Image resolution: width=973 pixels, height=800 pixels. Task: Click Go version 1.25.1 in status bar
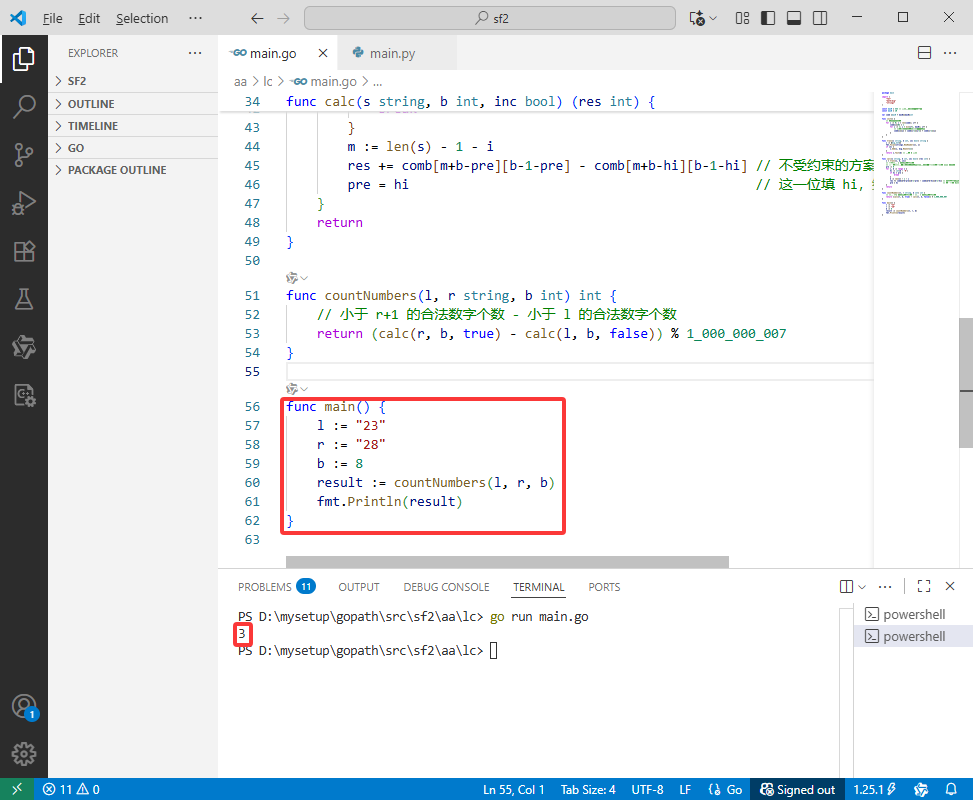click(x=875, y=789)
